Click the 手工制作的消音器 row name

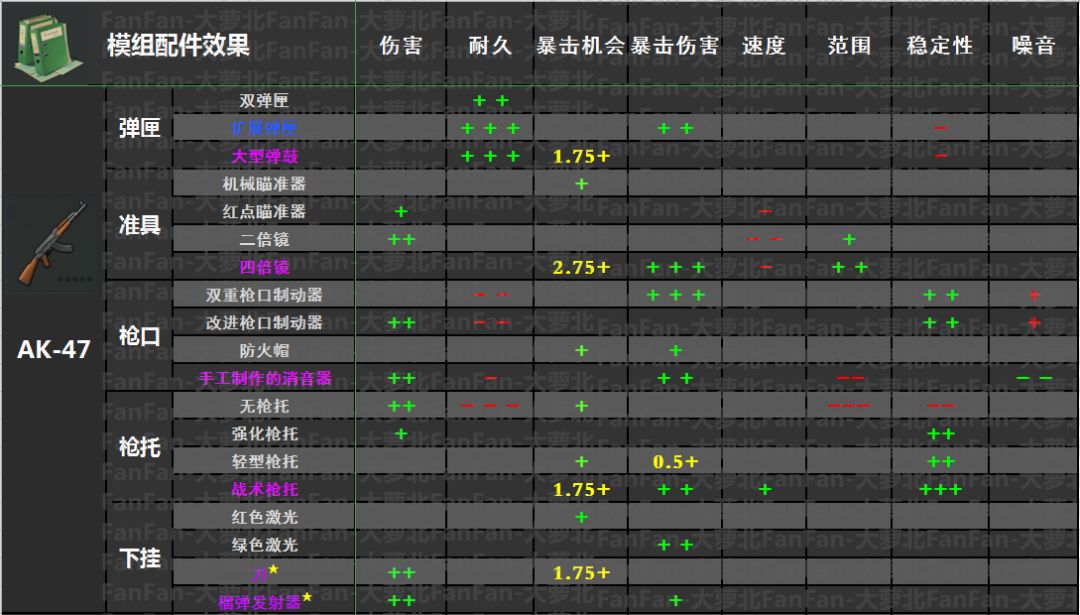tap(264, 378)
